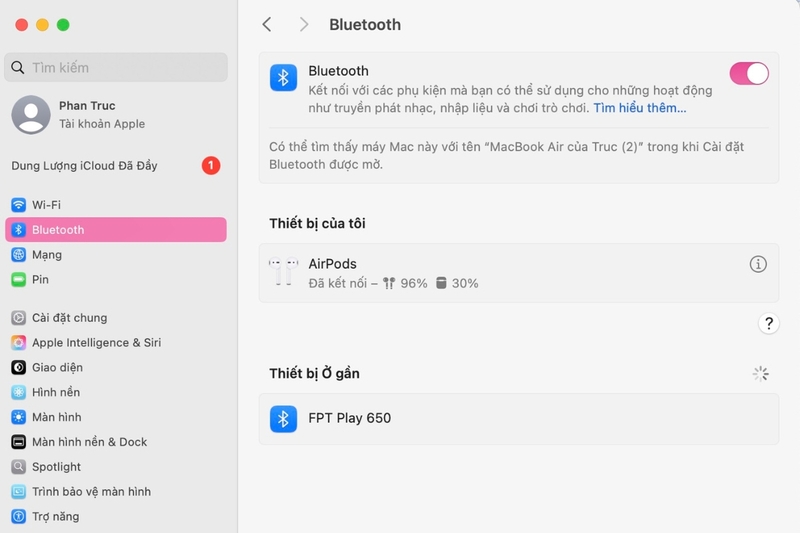Toggle the Bluetooth switch off

(748, 73)
